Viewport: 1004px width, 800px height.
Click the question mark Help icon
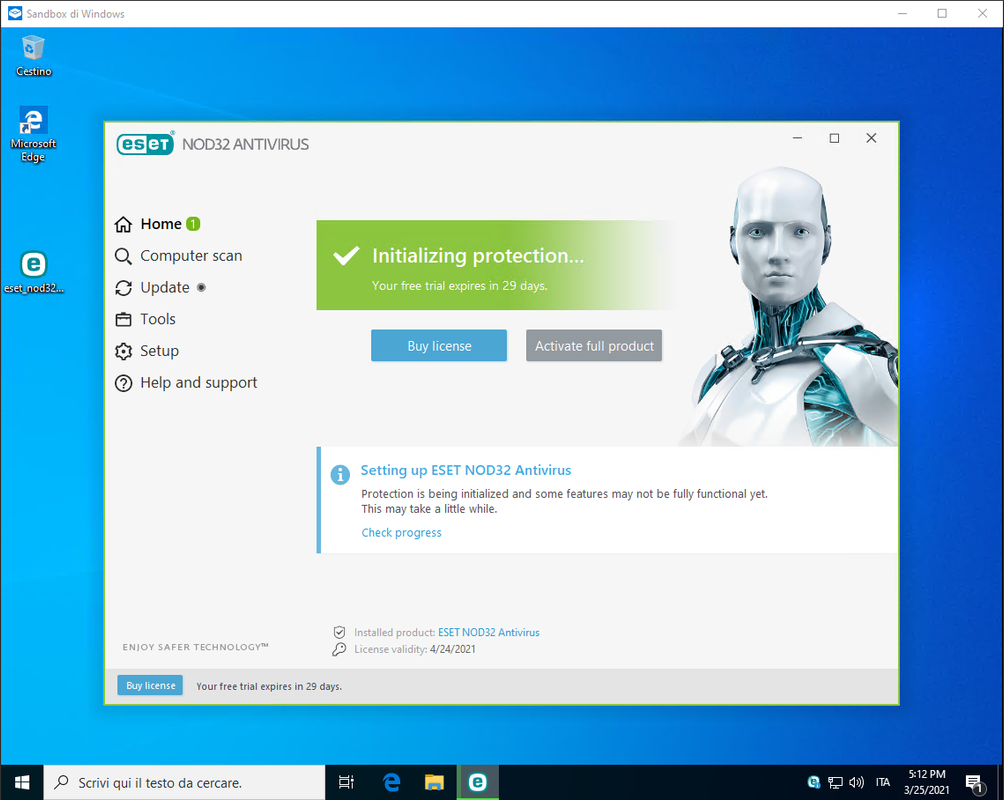pos(123,383)
